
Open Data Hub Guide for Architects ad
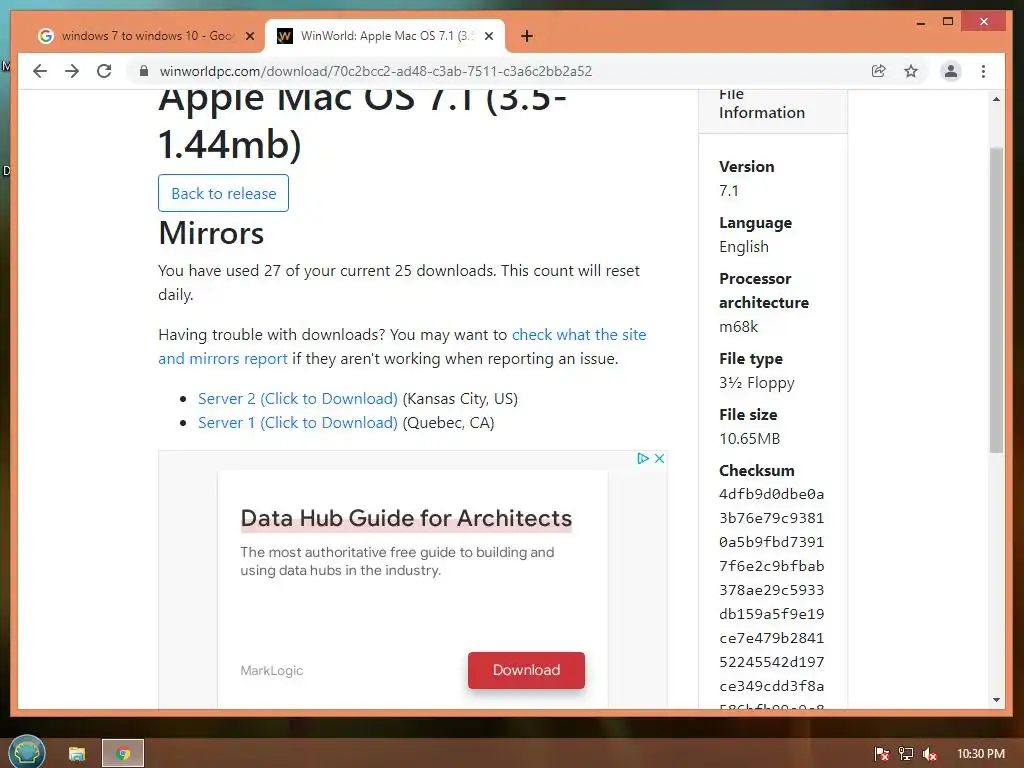[x=406, y=519]
